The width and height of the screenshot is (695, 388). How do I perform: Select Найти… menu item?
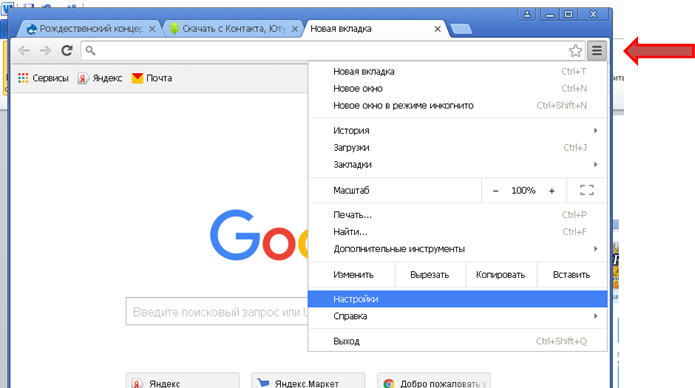(457, 232)
